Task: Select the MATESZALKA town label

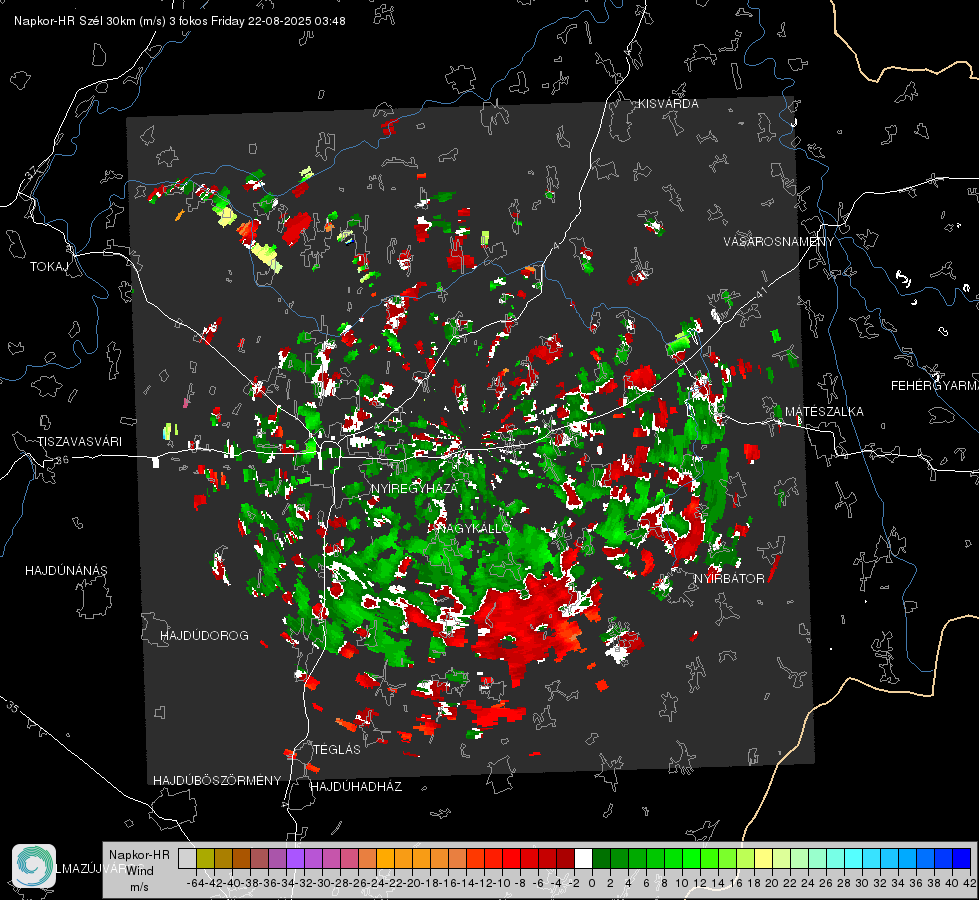Action: coord(824,412)
